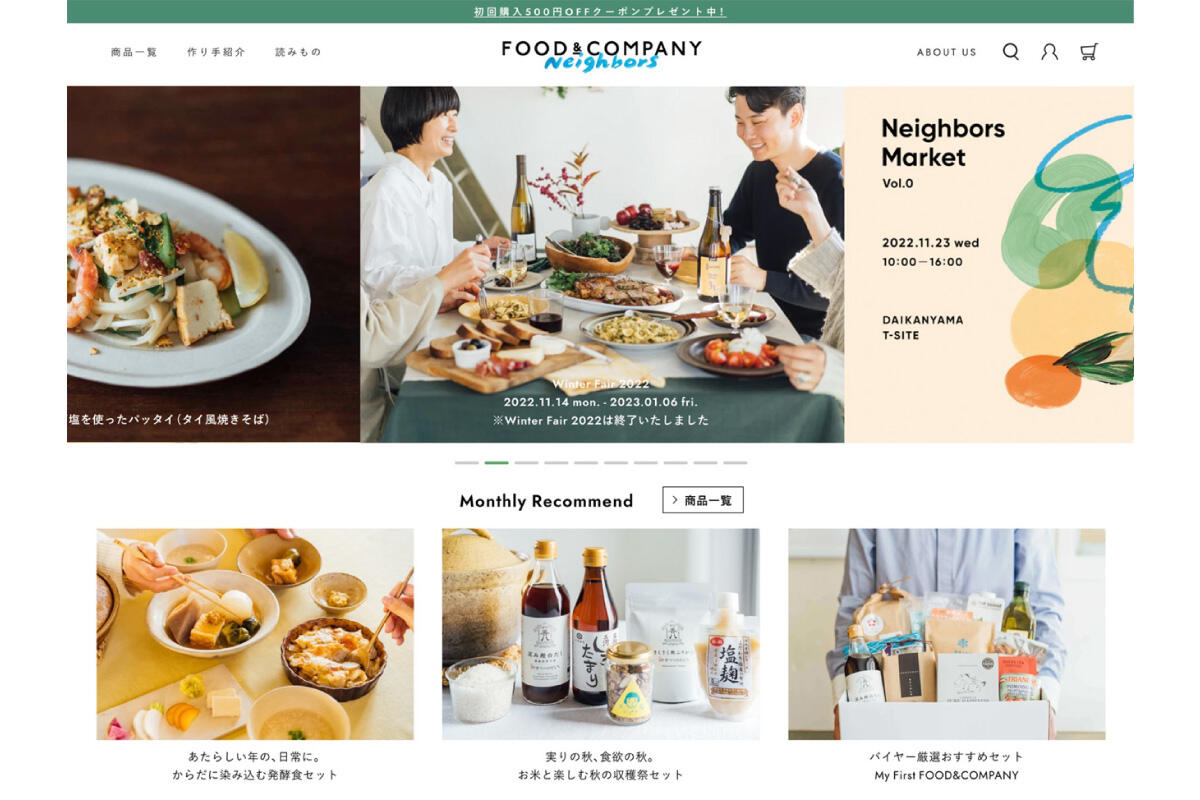Open the 発酵食セット product image
Viewport: 1200px width, 800px height.
255,634
